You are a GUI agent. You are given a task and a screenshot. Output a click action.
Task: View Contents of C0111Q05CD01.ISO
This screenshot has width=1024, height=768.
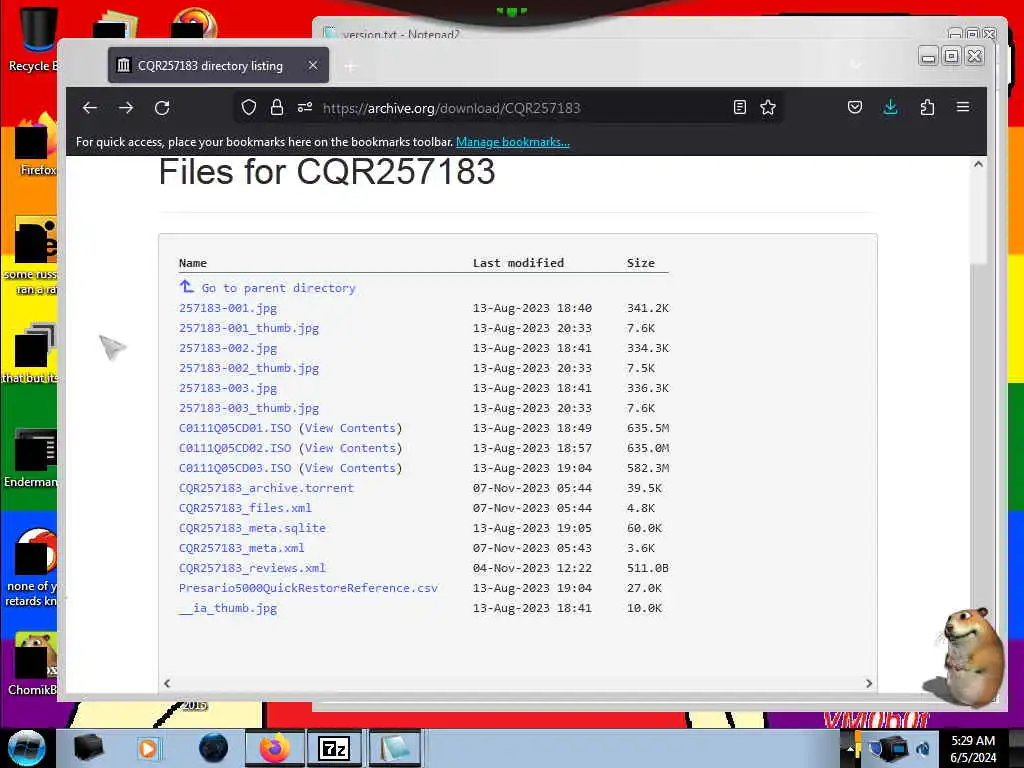click(350, 428)
